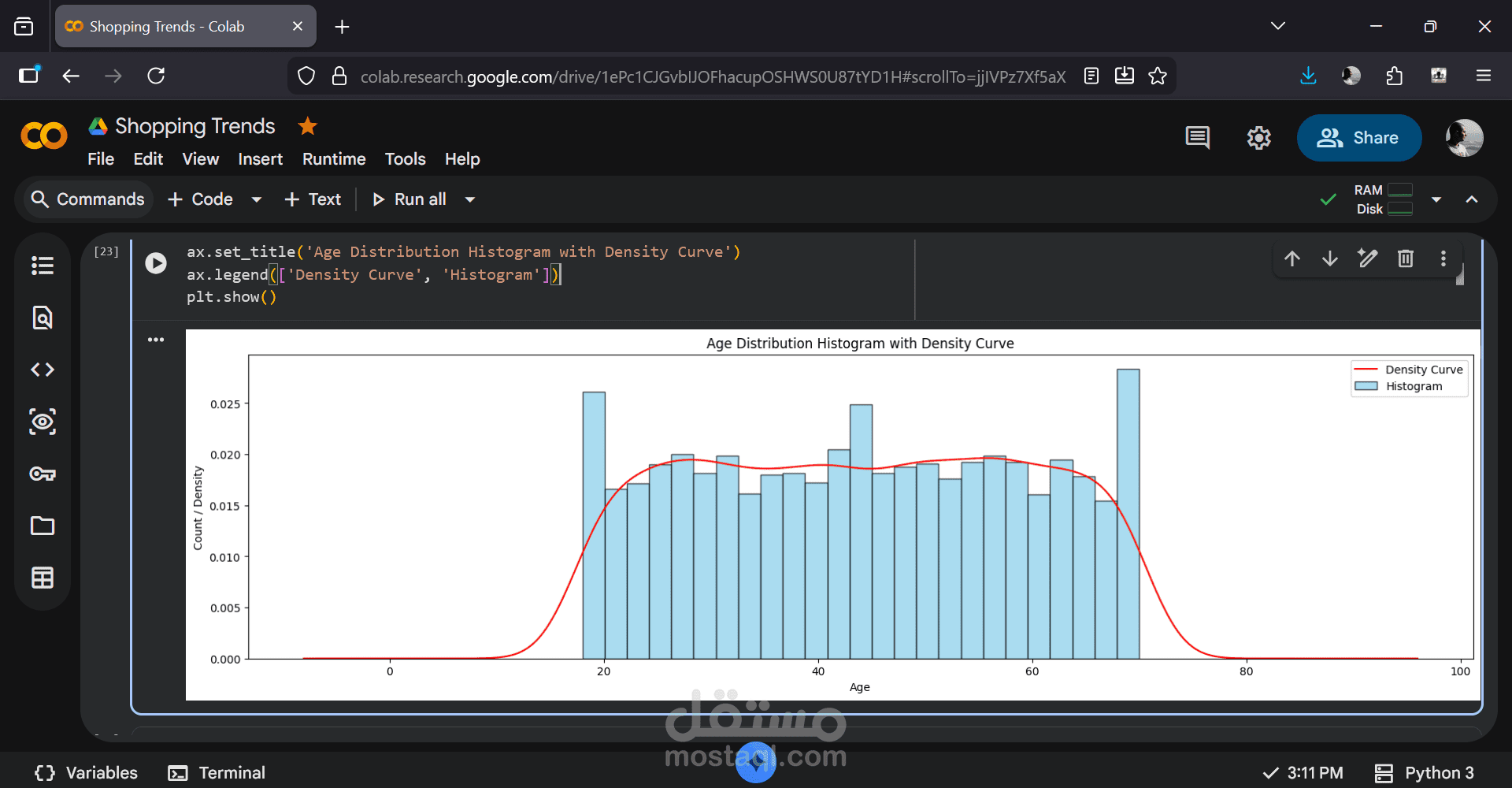Open the Secrets key icon

(43, 474)
